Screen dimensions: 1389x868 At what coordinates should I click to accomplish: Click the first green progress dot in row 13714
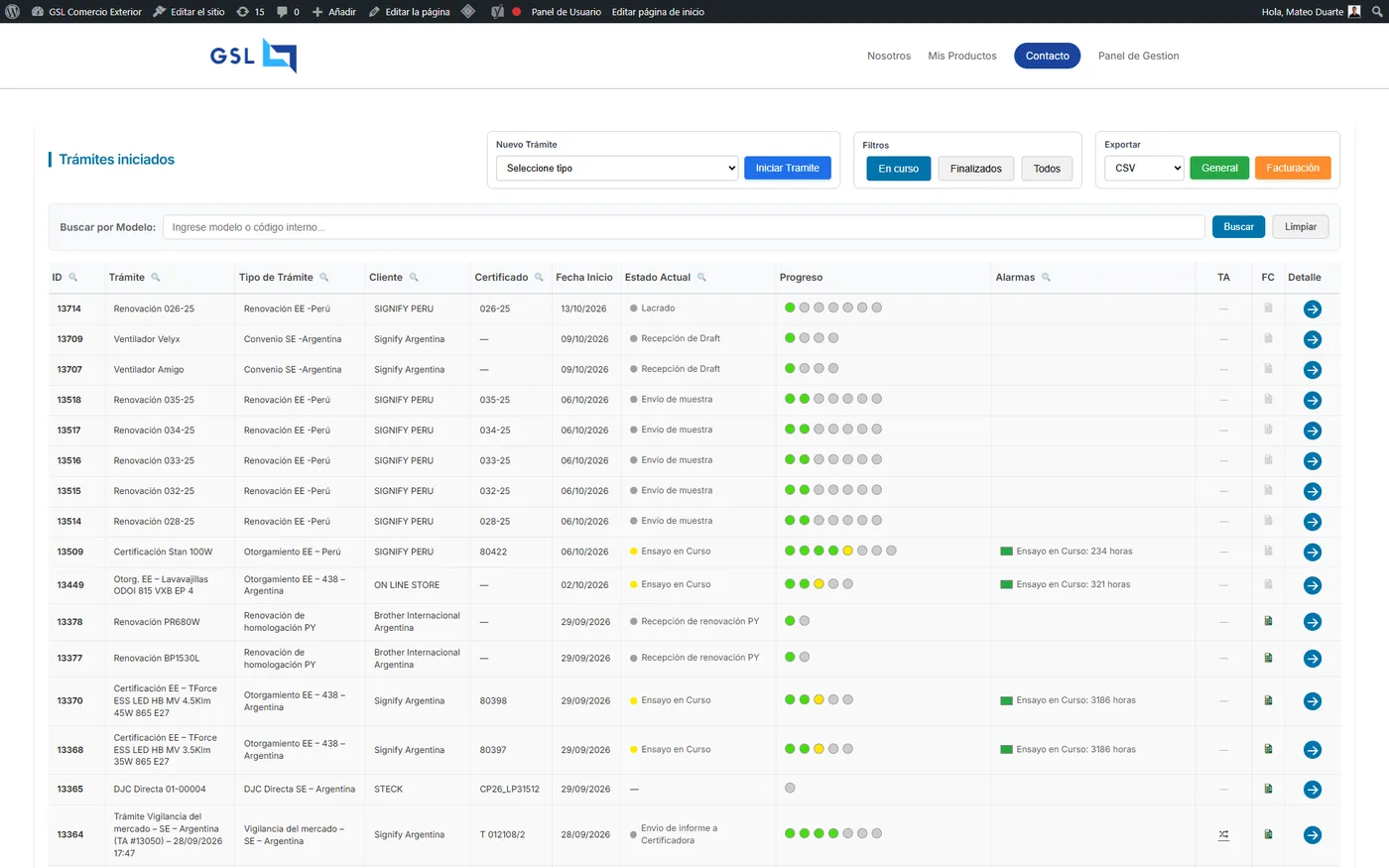tap(790, 308)
